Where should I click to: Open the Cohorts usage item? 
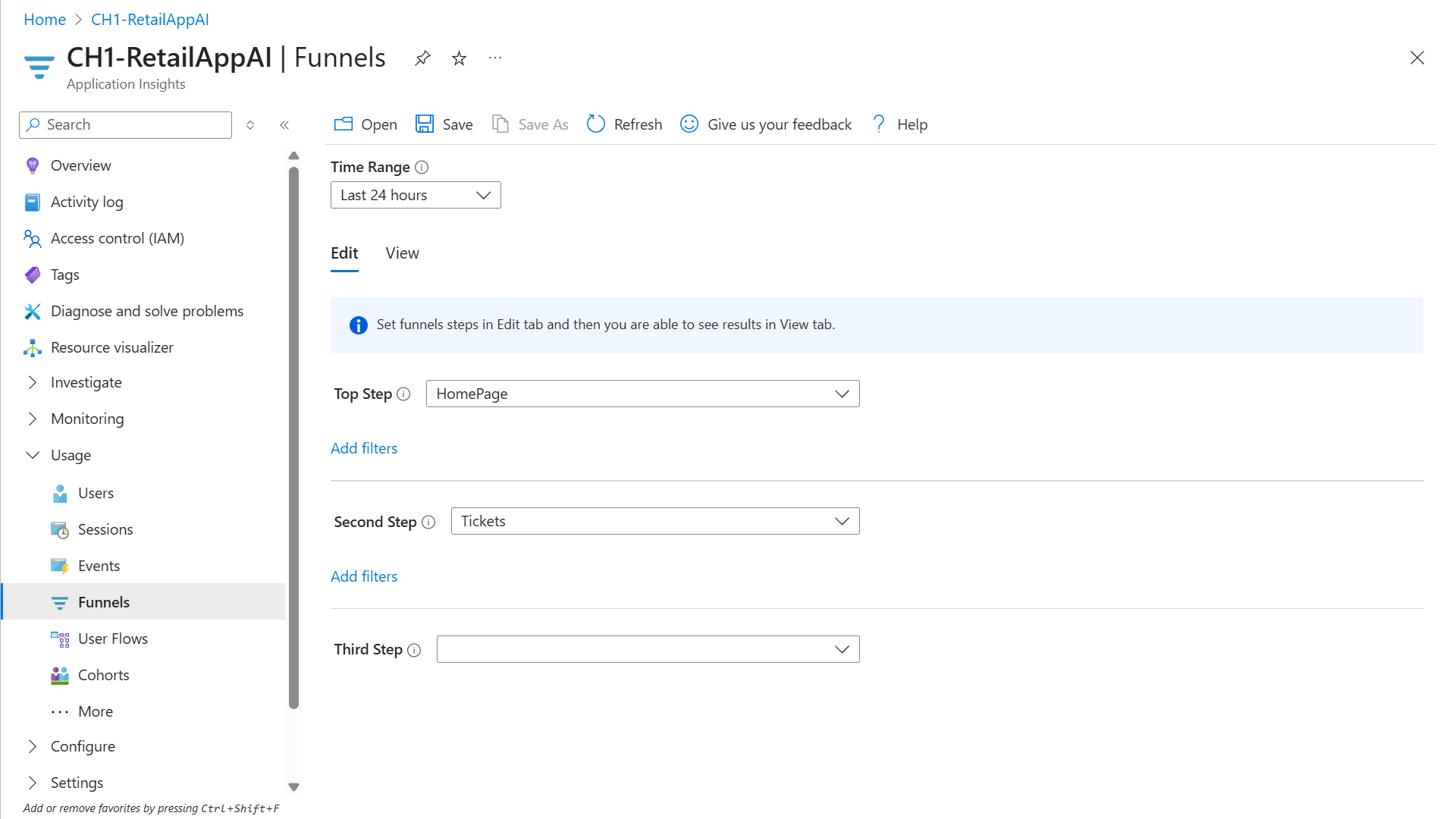103,675
